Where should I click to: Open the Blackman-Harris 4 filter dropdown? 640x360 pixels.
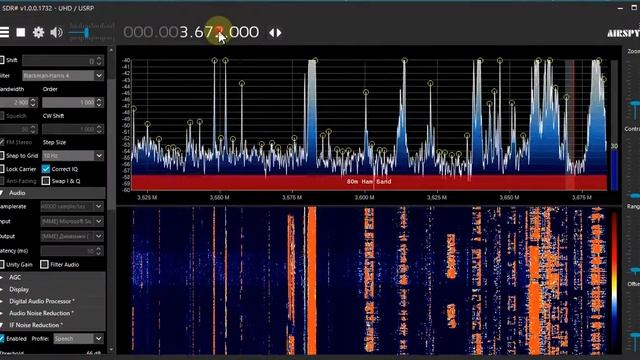(x=63, y=76)
